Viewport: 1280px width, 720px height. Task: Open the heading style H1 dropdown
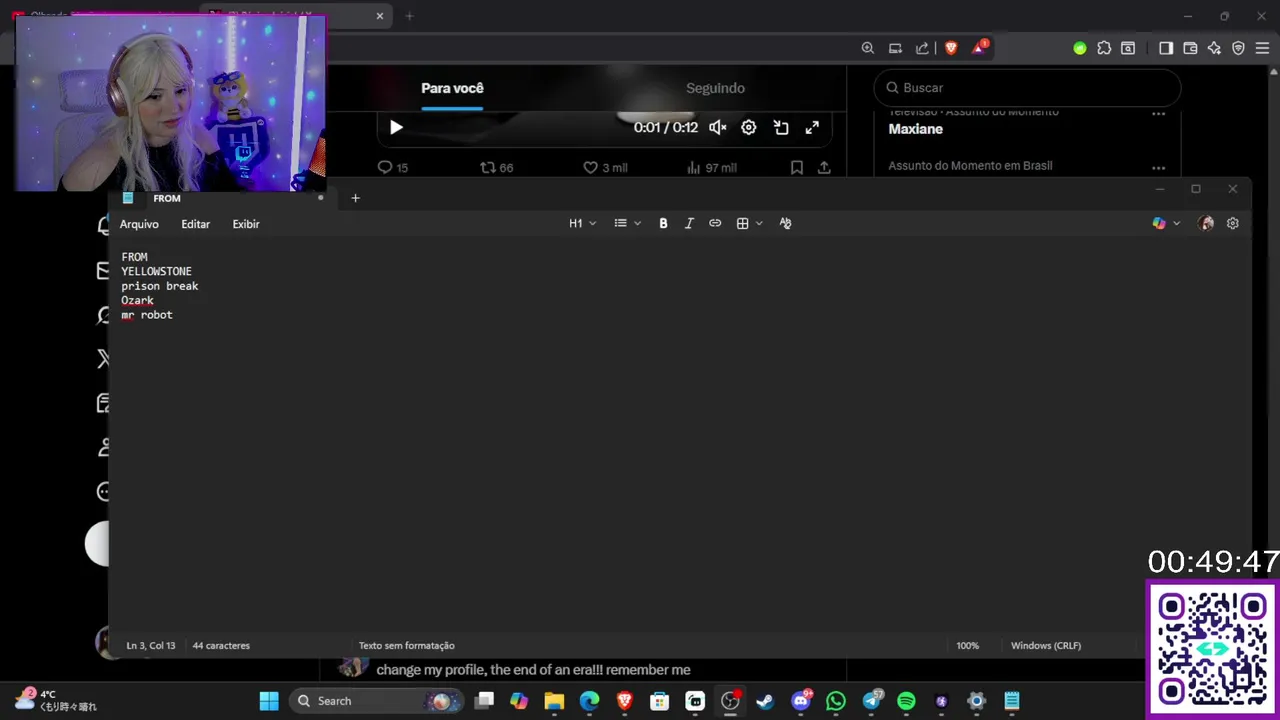[582, 224]
